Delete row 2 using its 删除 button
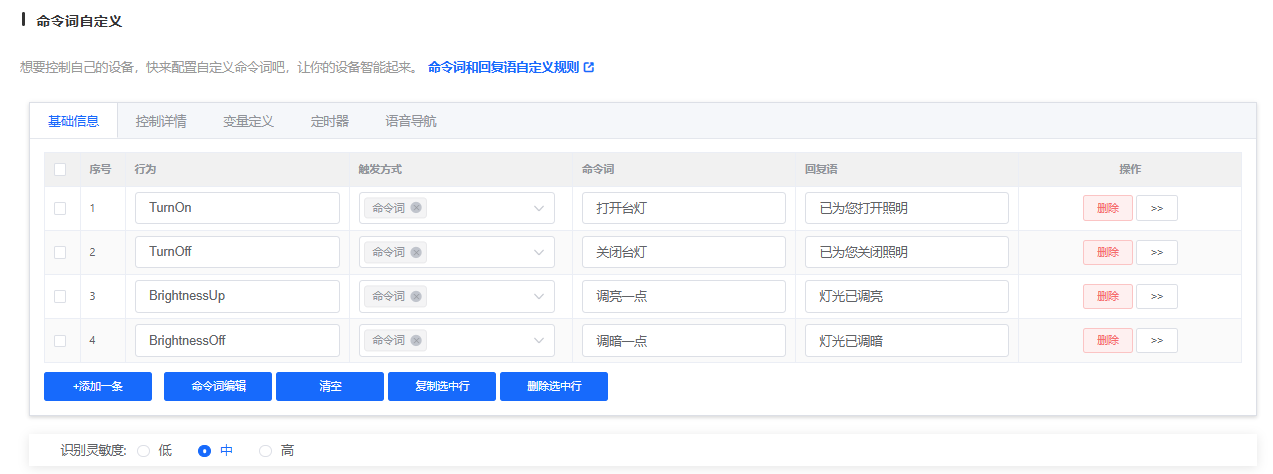 [x=1107, y=252]
